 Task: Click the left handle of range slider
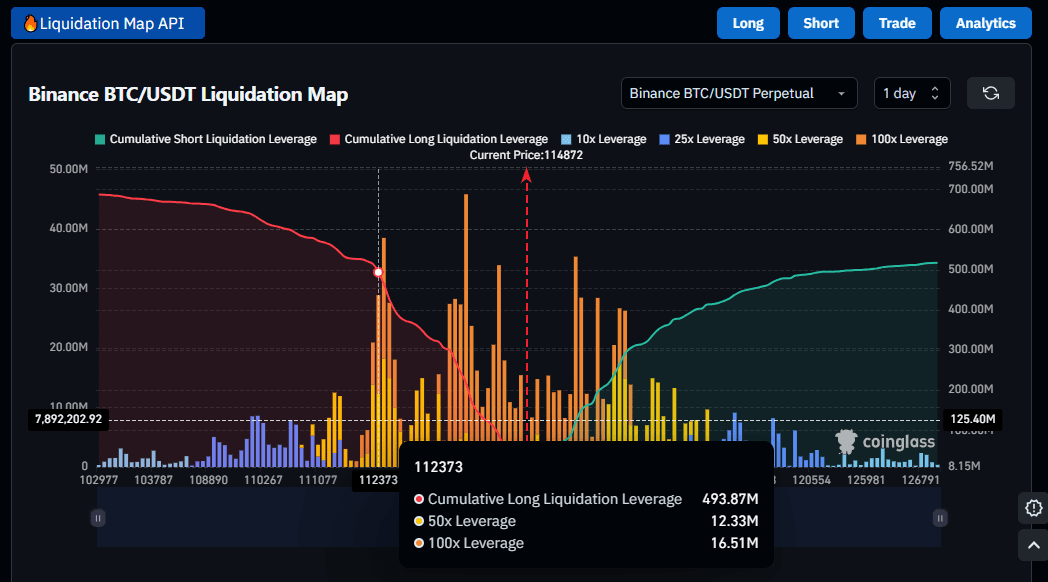(98, 517)
